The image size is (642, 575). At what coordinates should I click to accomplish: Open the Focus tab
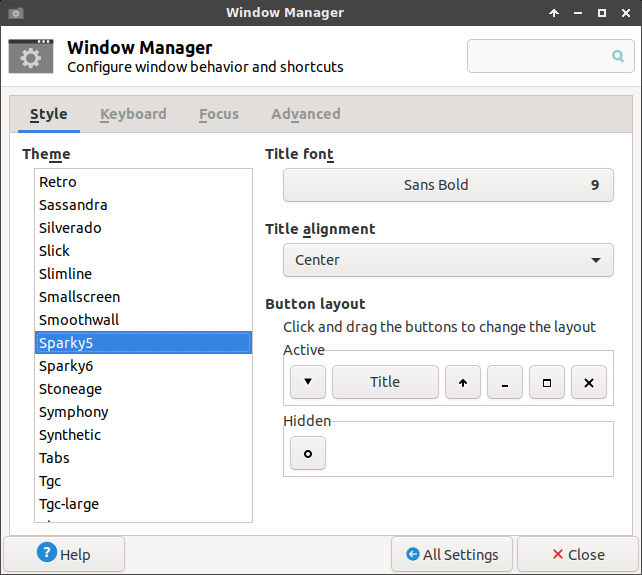[218, 114]
